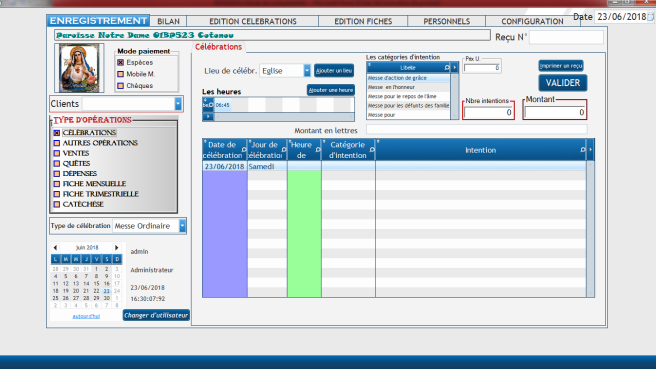Image resolution: width=656 pixels, height=369 pixels.
Task: Click the intention categories list scrollbar
Action: click(x=454, y=96)
